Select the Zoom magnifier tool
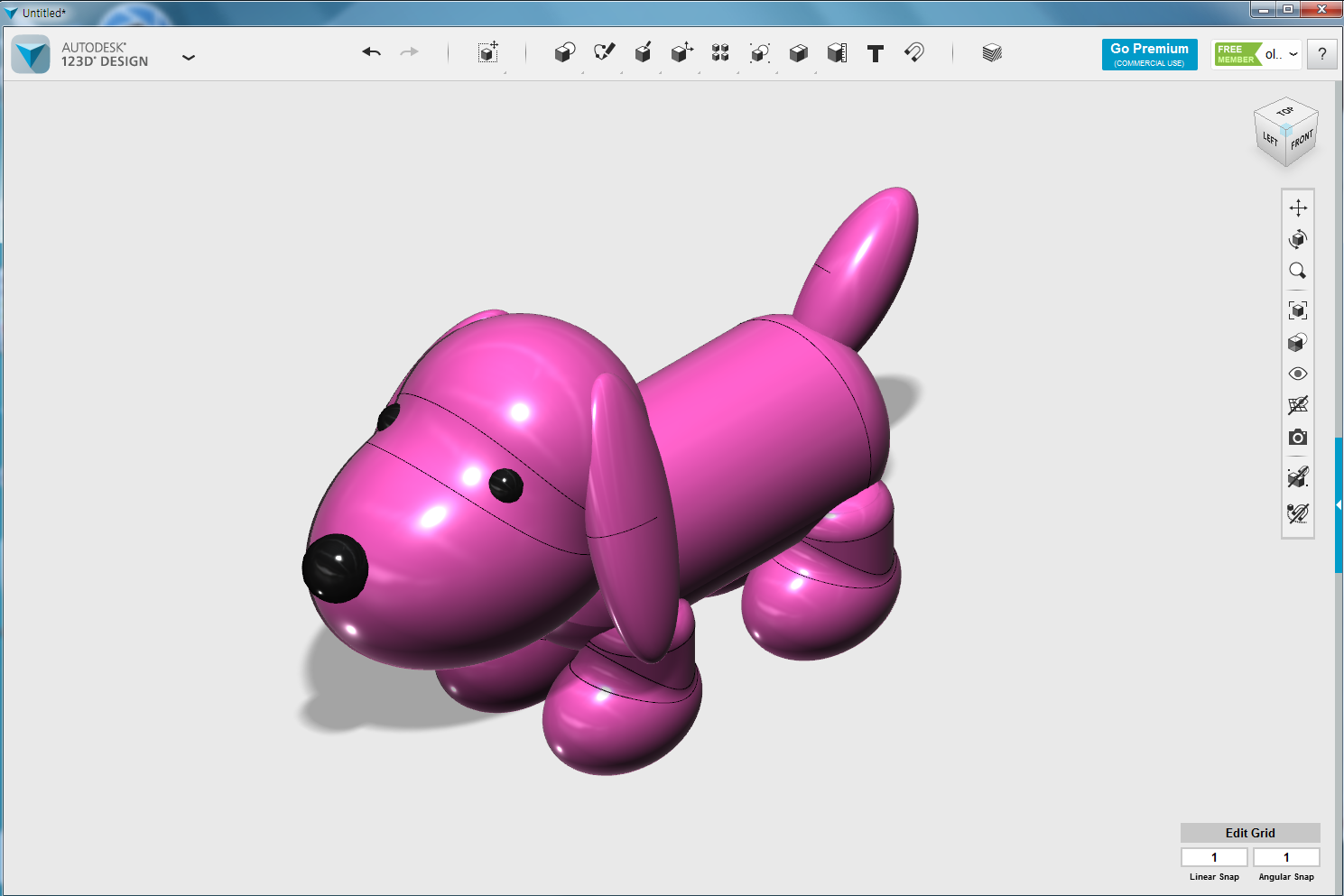The width and height of the screenshot is (1344, 896). click(x=1298, y=271)
